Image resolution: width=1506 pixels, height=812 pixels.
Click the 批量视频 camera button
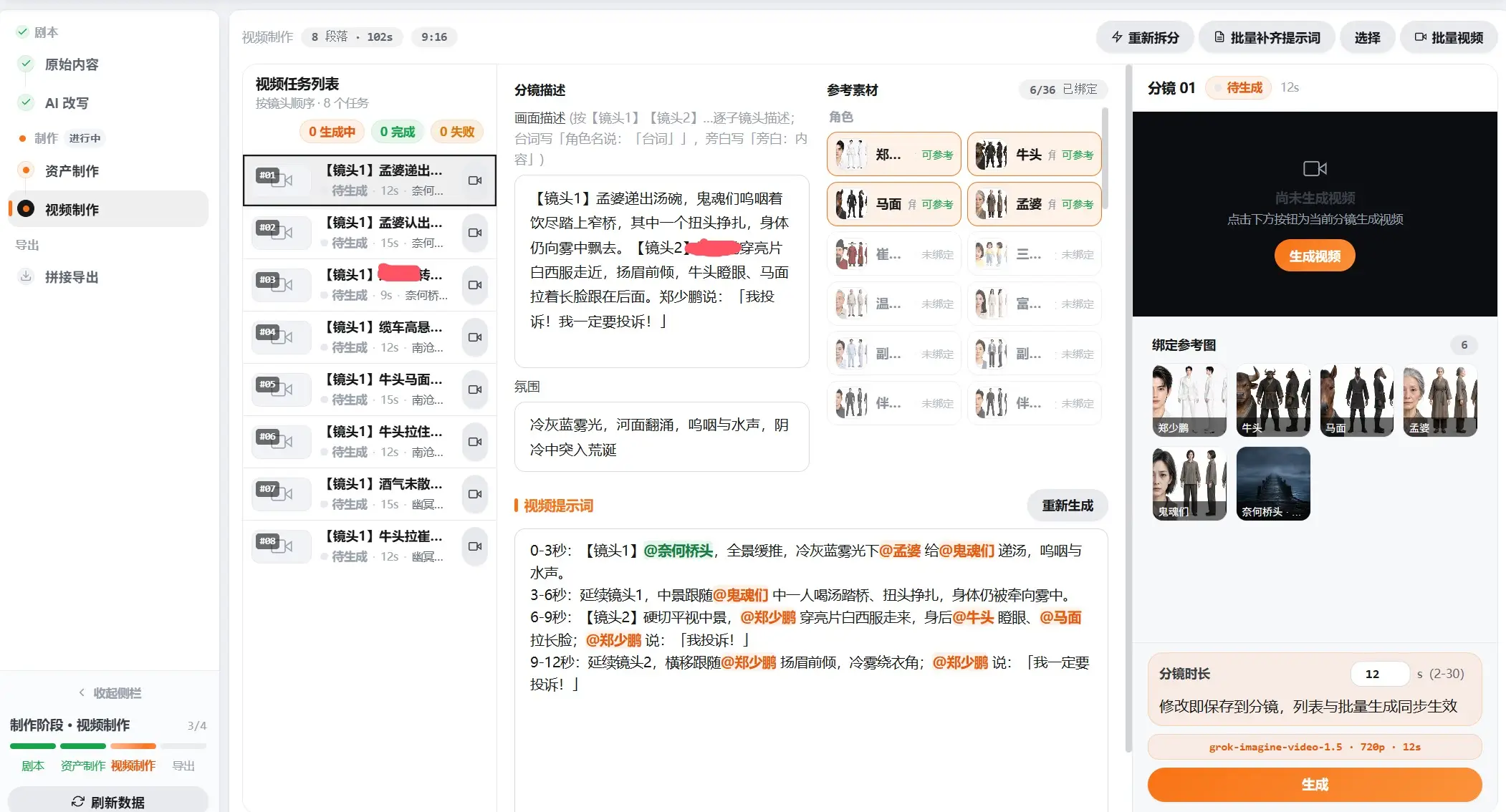point(1449,37)
